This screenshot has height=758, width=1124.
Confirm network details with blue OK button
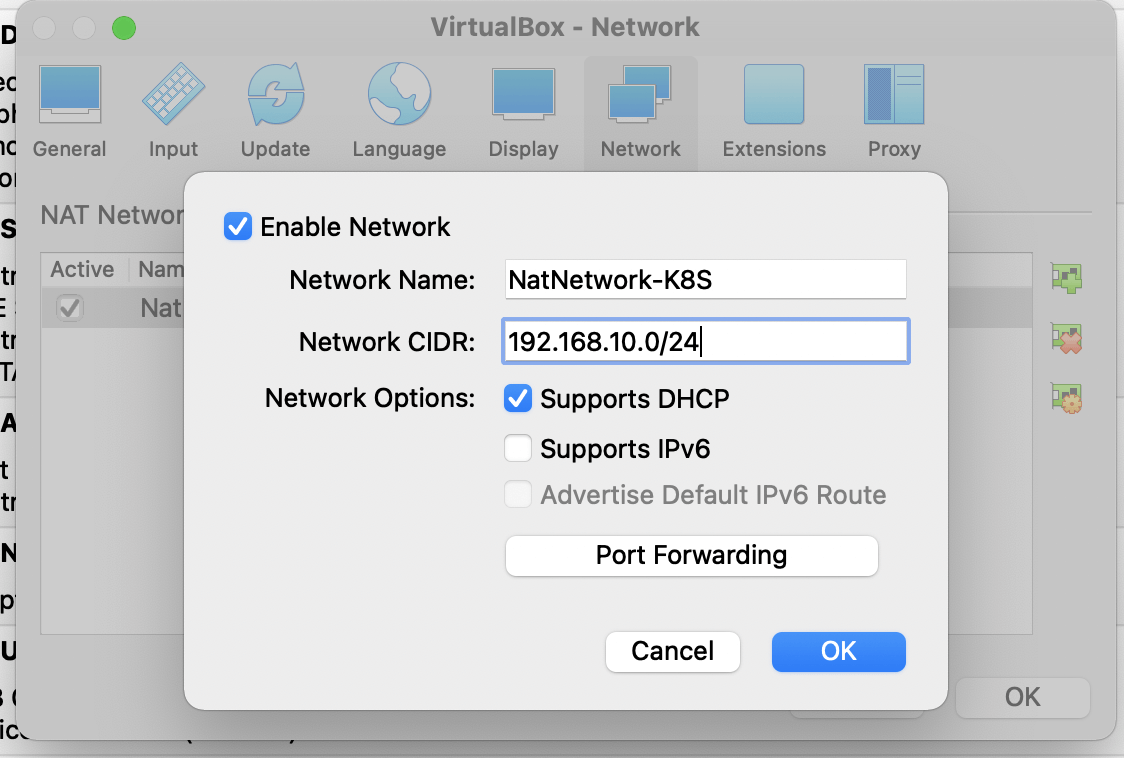pos(838,651)
